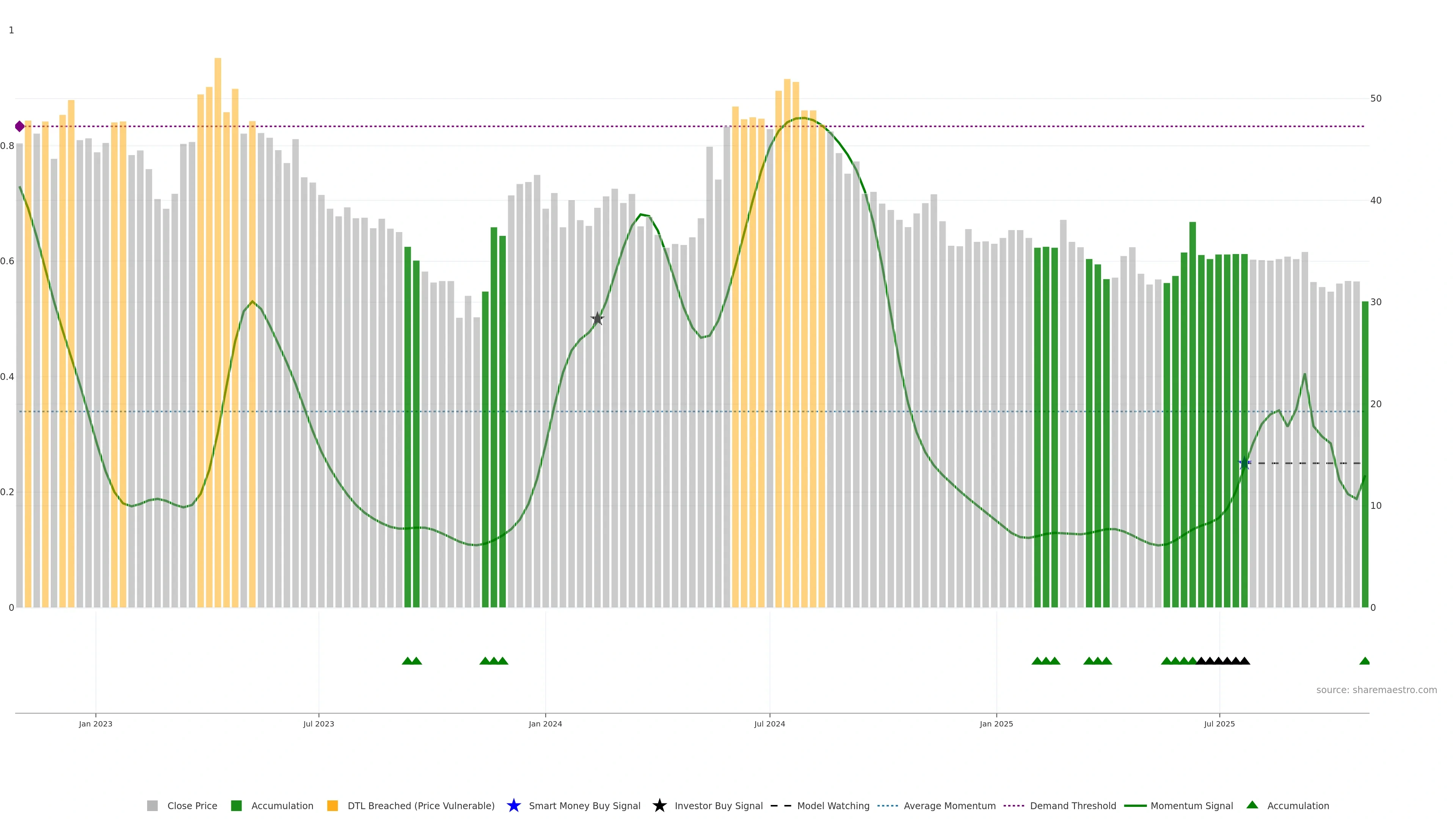Click the green Accumulation triangle legend icon
This screenshot has width=1456, height=819.
pyautogui.click(x=1252, y=805)
